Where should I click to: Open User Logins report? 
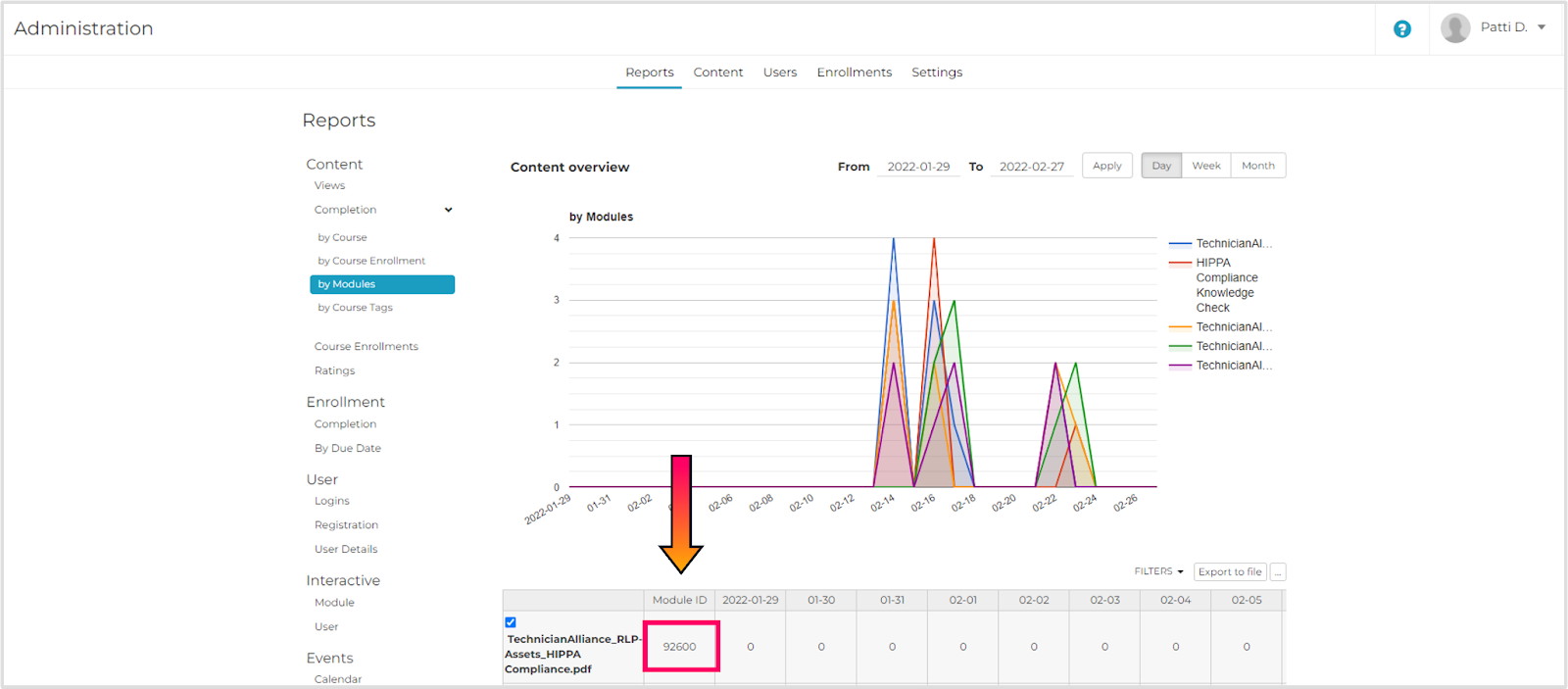(331, 501)
